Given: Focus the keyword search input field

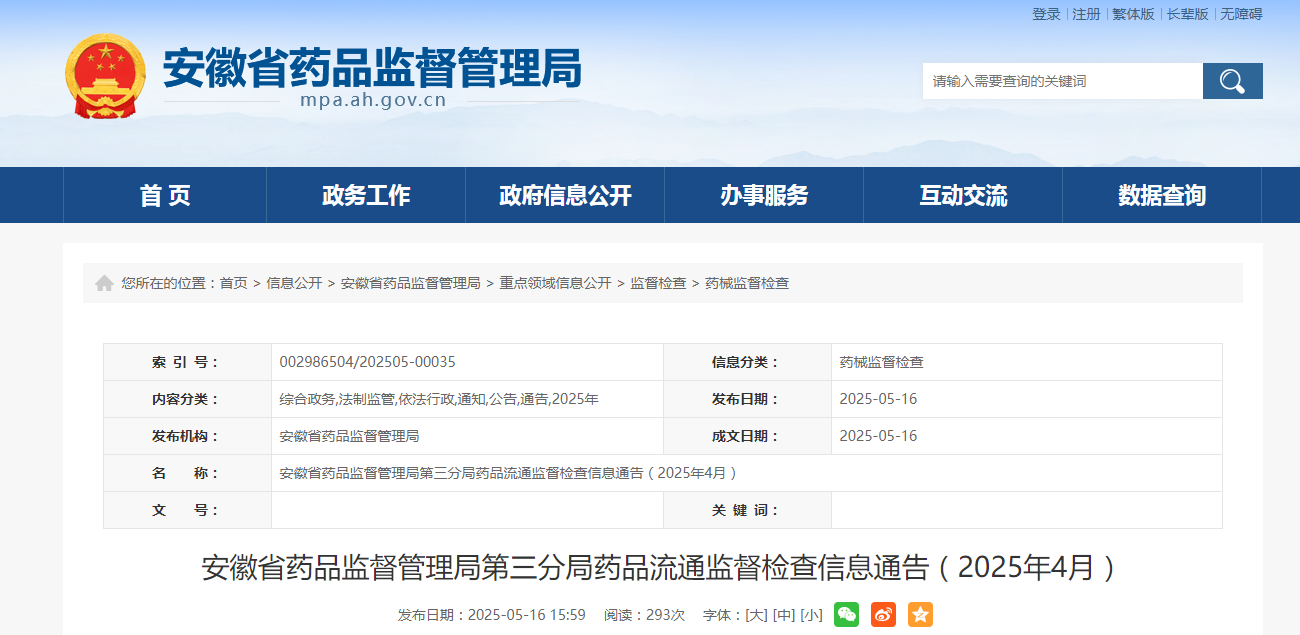Looking at the screenshot, I should coord(1062,81).
